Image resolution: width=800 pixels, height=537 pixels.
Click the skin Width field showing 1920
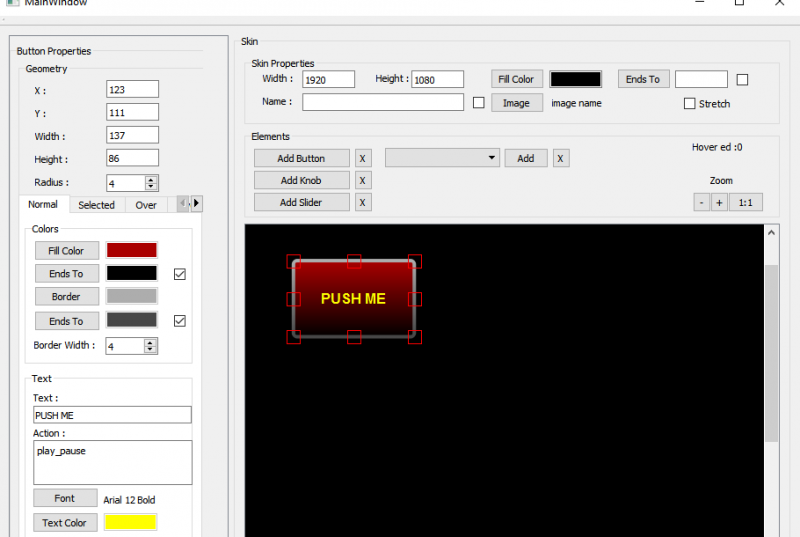tap(329, 80)
